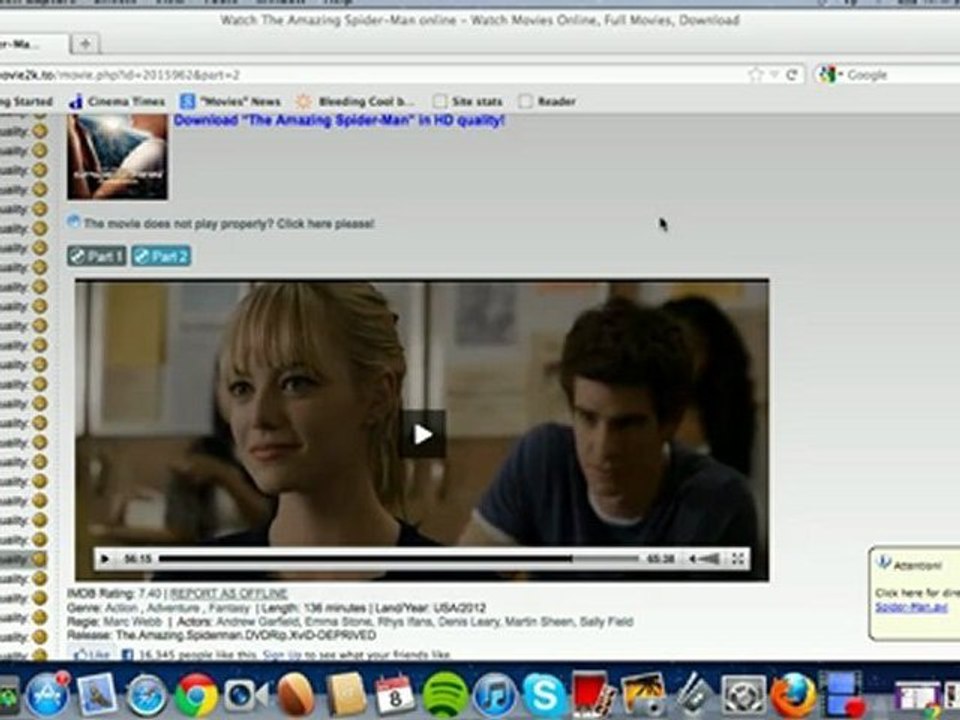
Task: Open the Cinema Times bookmark
Action: pos(117,101)
